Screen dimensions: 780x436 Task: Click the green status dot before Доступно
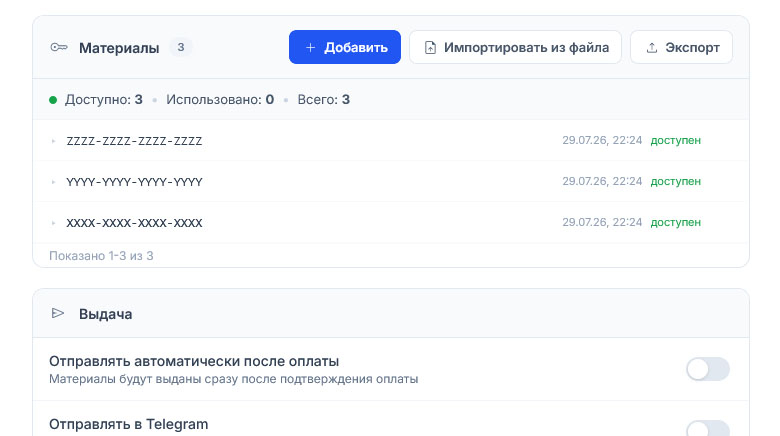(x=53, y=100)
